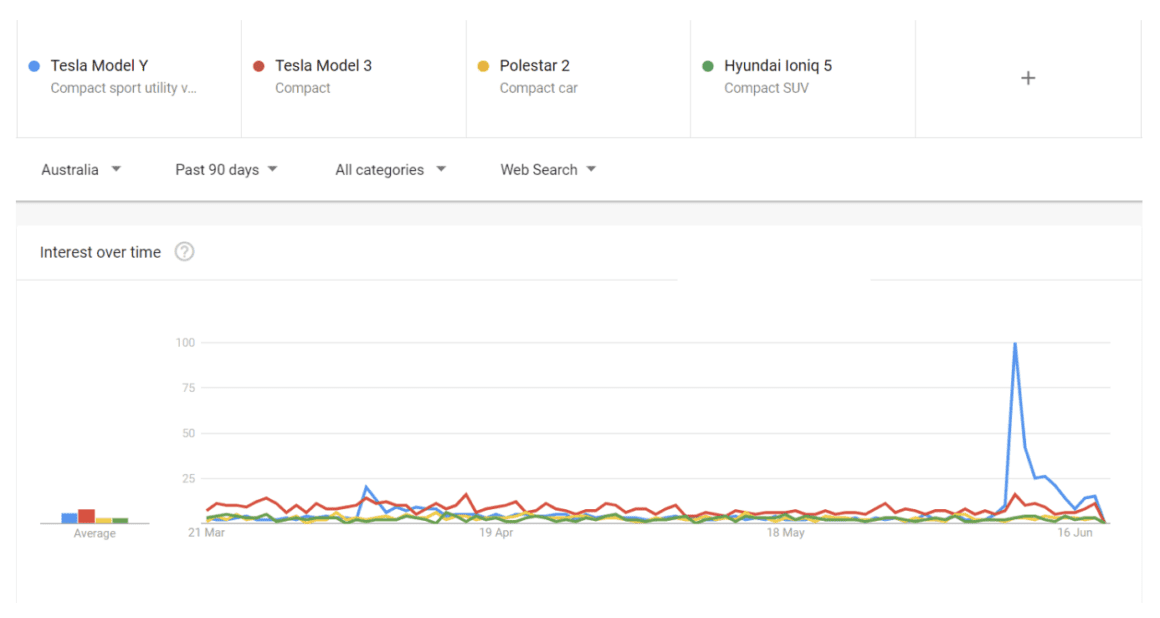Click the Interest over time heading
The width and height of the screenshot is (1160, 618).
(x=100, y=252)
